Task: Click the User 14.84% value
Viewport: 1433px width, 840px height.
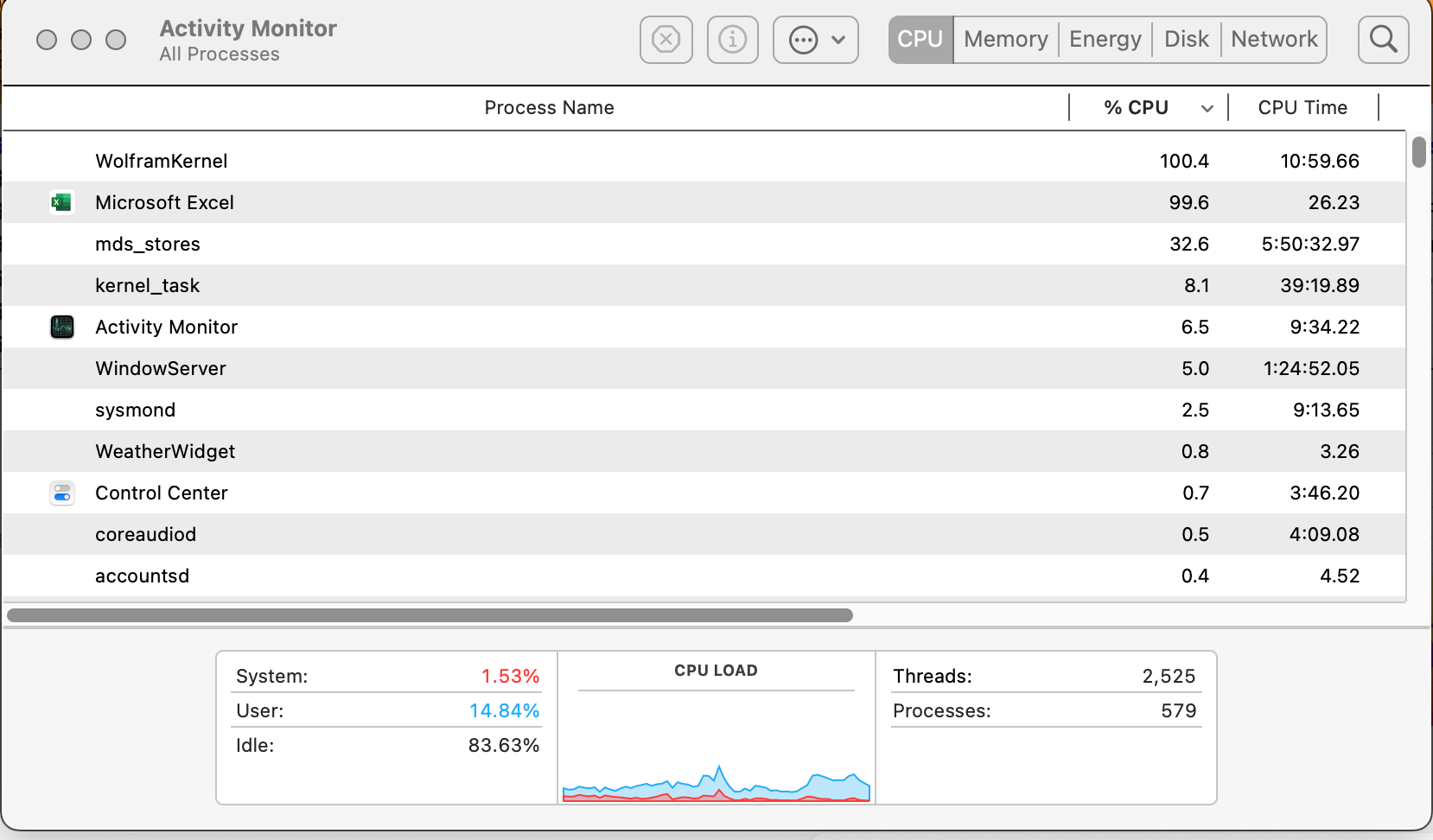Action: point(504,710)
